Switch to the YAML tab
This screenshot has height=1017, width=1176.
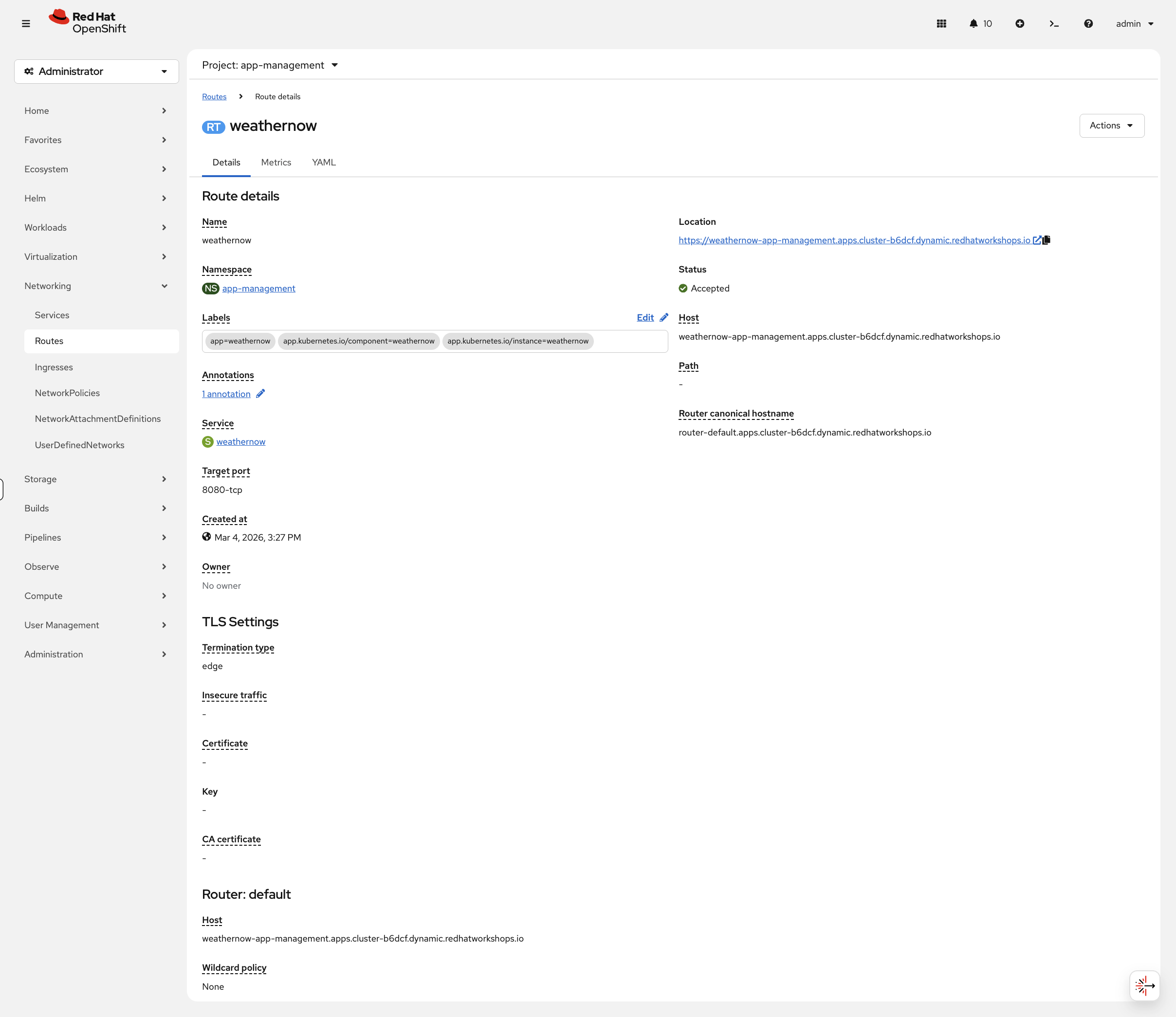[324, 163]
